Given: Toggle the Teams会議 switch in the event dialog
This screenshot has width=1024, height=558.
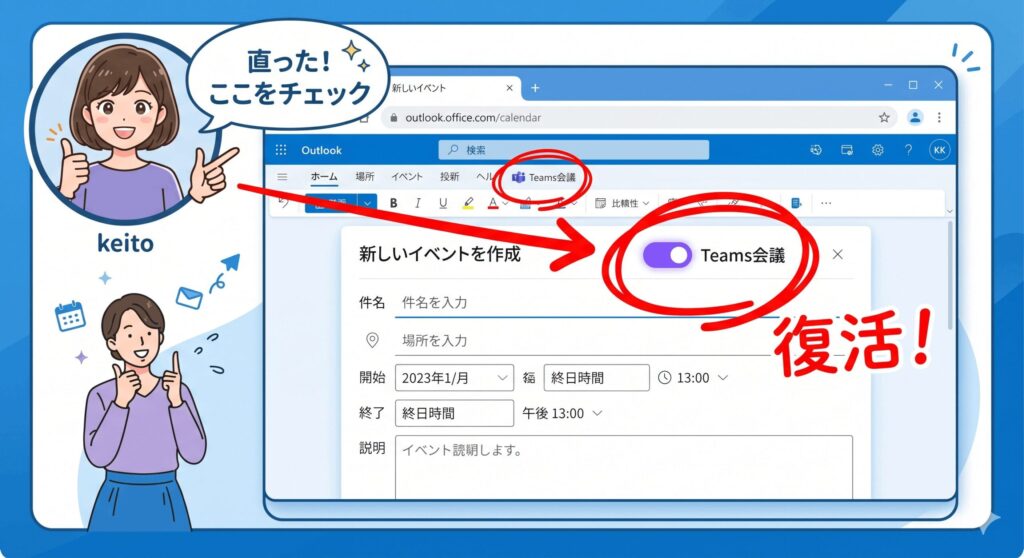Looking at the screenshot, I should tap(667, 255).
